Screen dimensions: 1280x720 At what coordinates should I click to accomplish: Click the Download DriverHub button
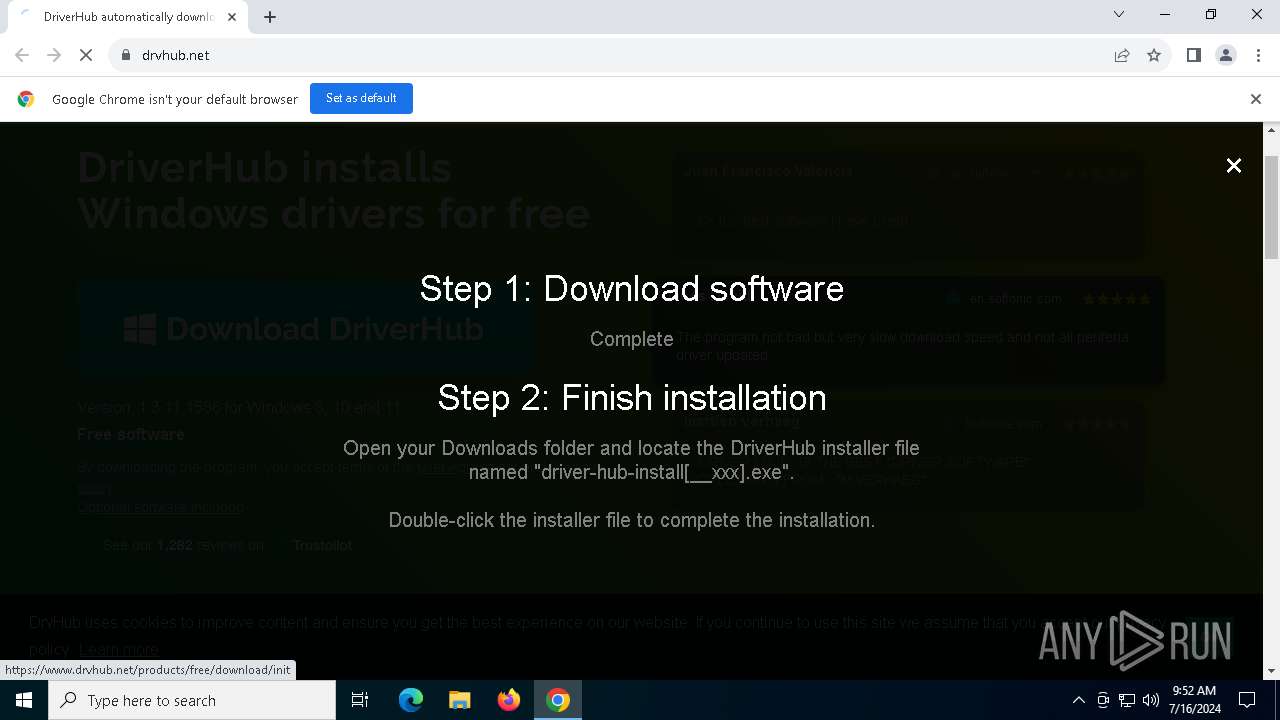pyautogui.click(x=306, y=329)
